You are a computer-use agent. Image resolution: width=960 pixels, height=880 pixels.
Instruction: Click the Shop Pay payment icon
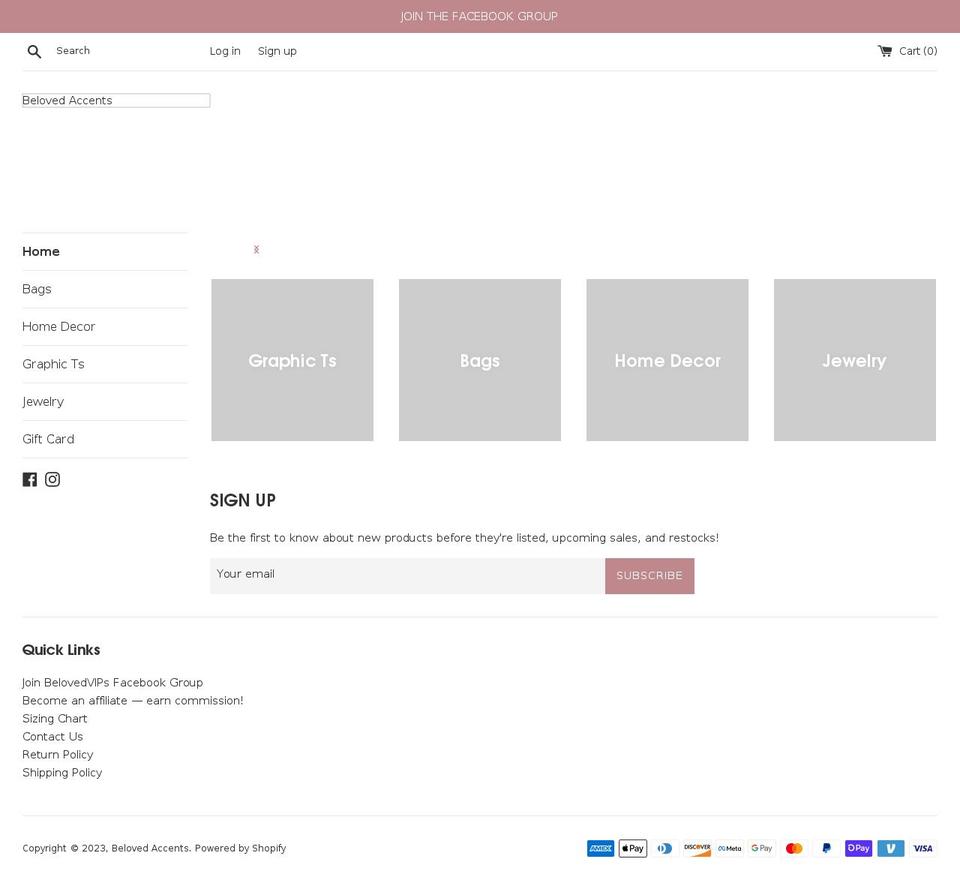point(858,848)
